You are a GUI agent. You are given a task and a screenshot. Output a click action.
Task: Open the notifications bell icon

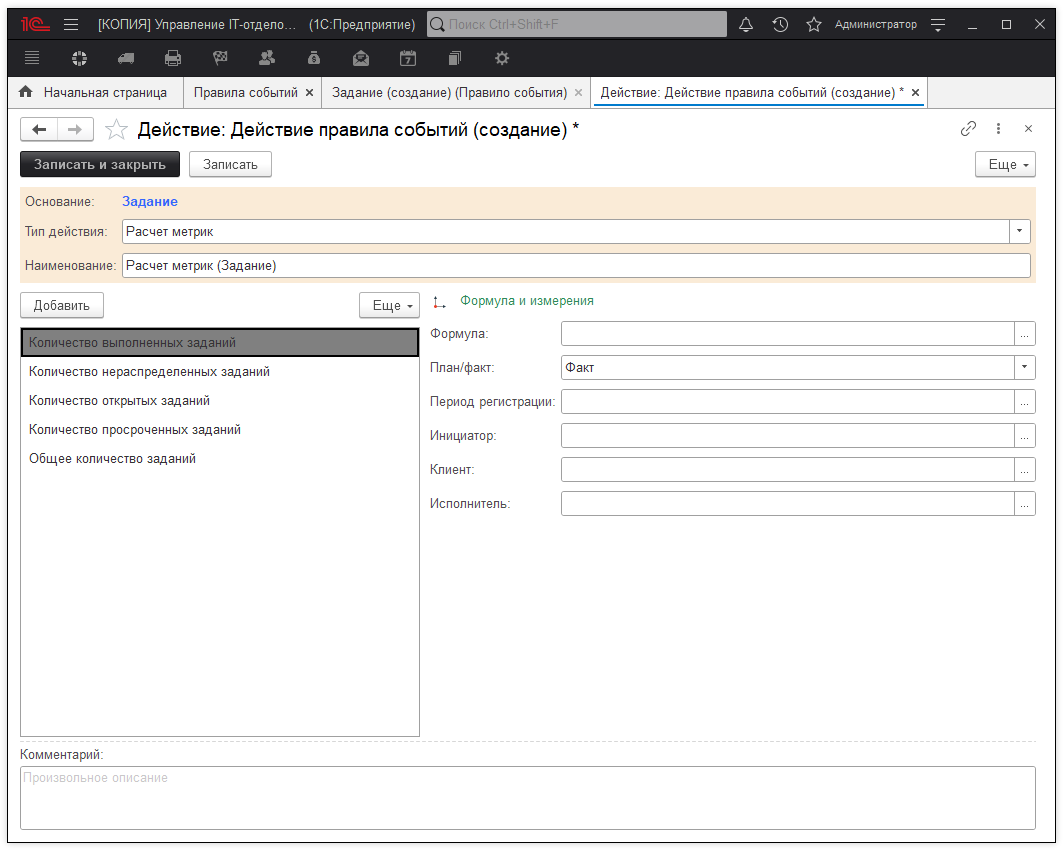click(x=746, y=24)
